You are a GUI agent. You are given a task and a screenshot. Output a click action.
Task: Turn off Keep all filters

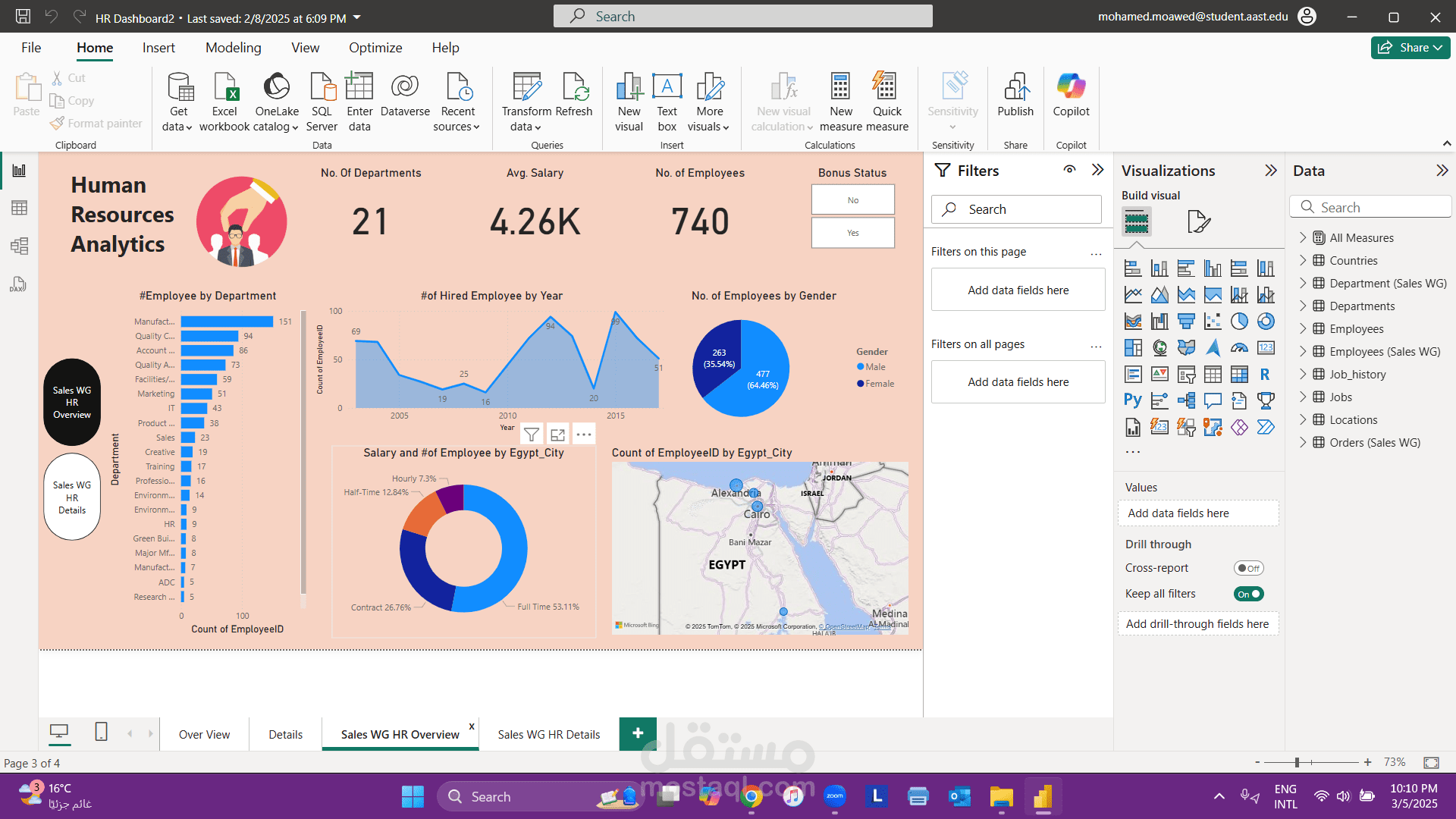(1248, 594)
